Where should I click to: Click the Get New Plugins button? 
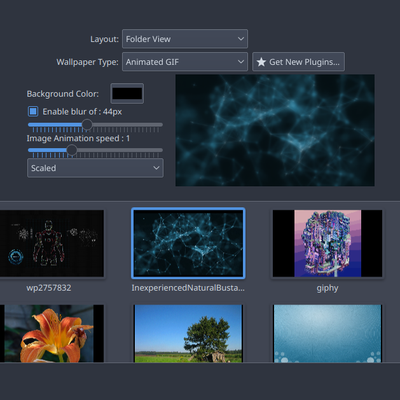[x=298, y=62]
